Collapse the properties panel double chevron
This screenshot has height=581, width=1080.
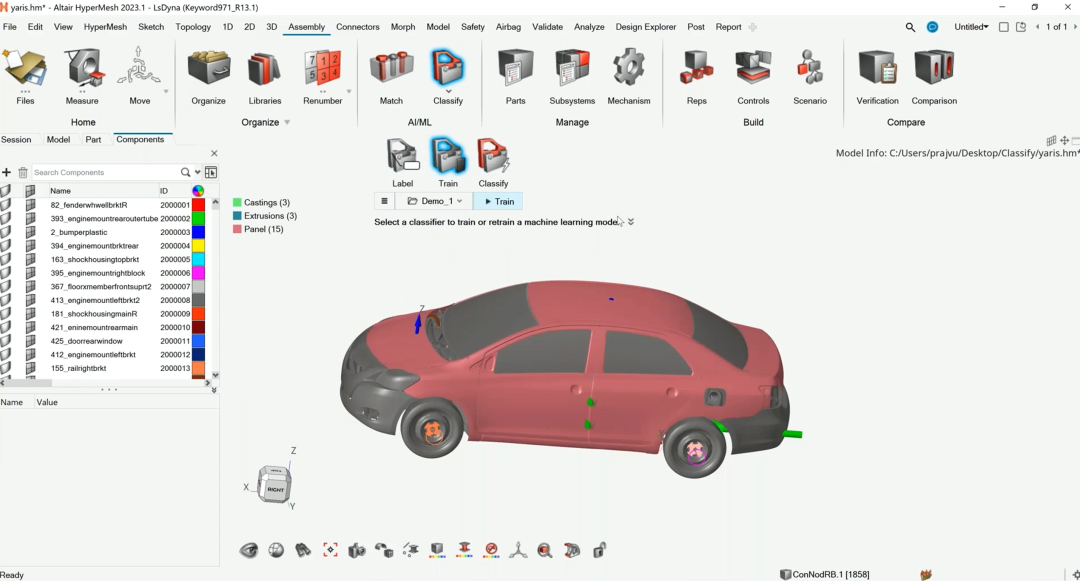point(214,390)
